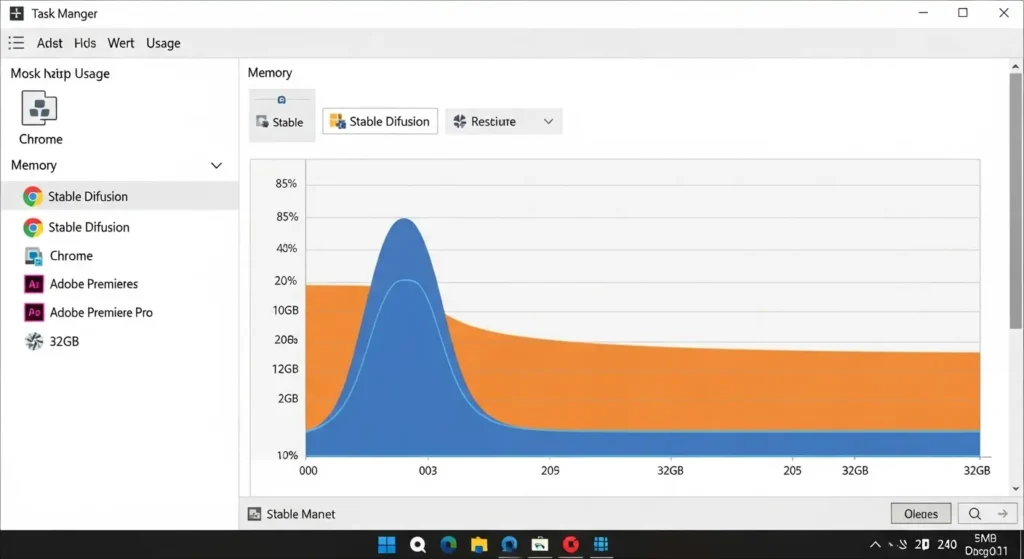Collapse the Memory section in sidebar

[x=216, y=166]
